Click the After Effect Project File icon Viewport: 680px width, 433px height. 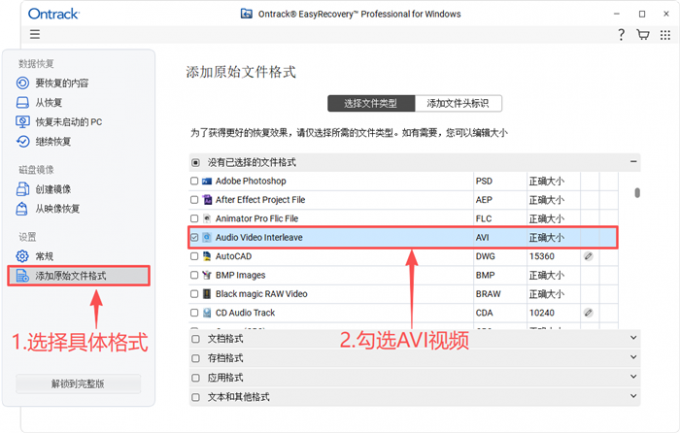click(207, 200)
